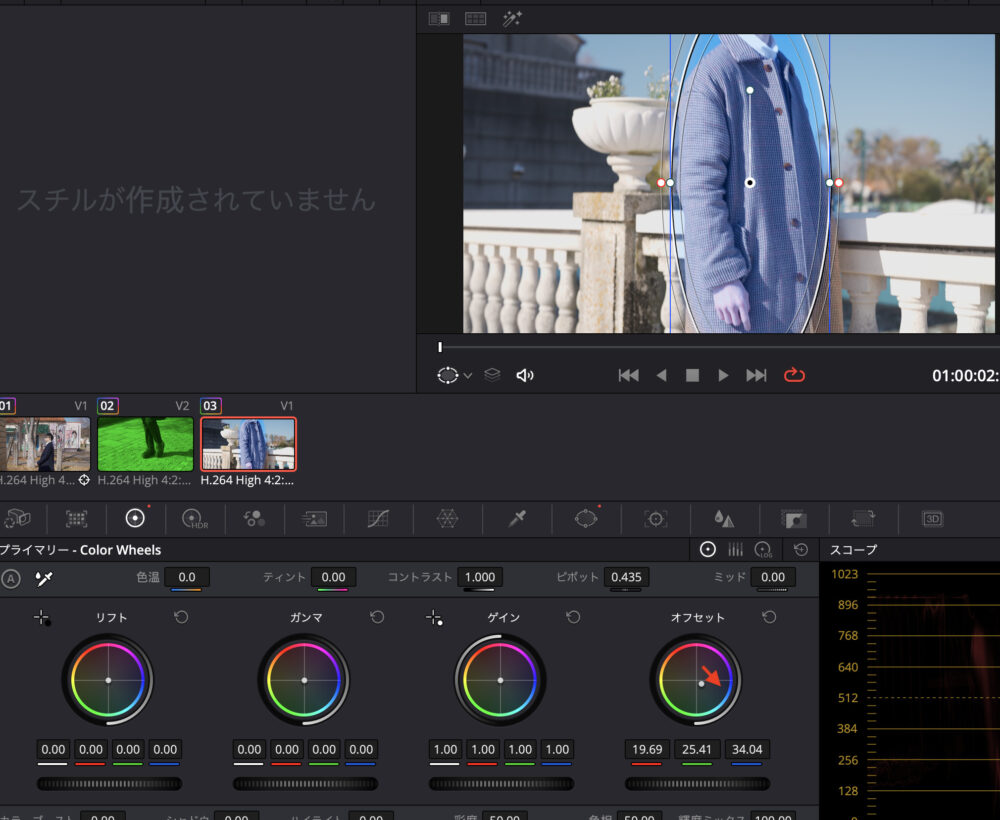Switch to primaries bars mode
Image resolution: width=1000 pixels, height=820 pixels.
[735, 549]
